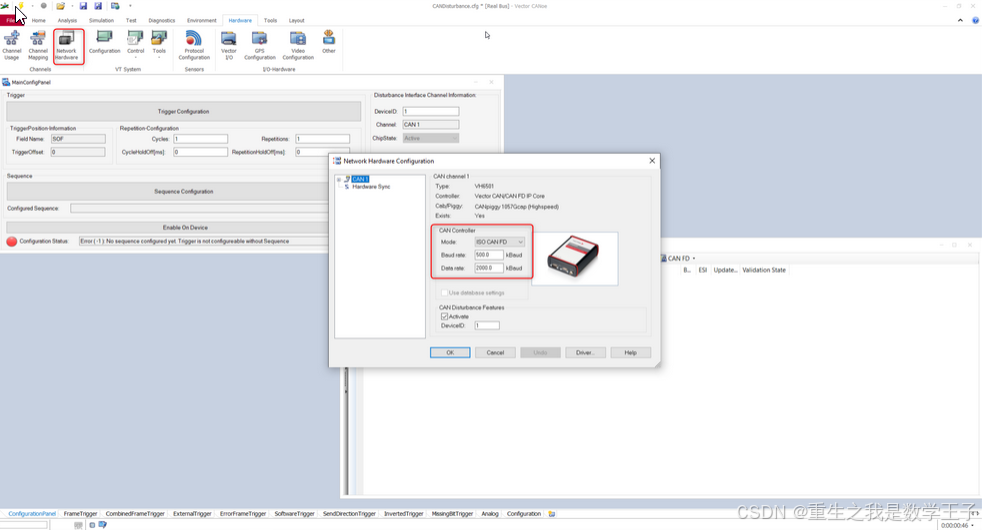The height and width of the screenshot is (530, 982).
Task: Click the Help button in the dialog
Action: [x=630, y=353]
